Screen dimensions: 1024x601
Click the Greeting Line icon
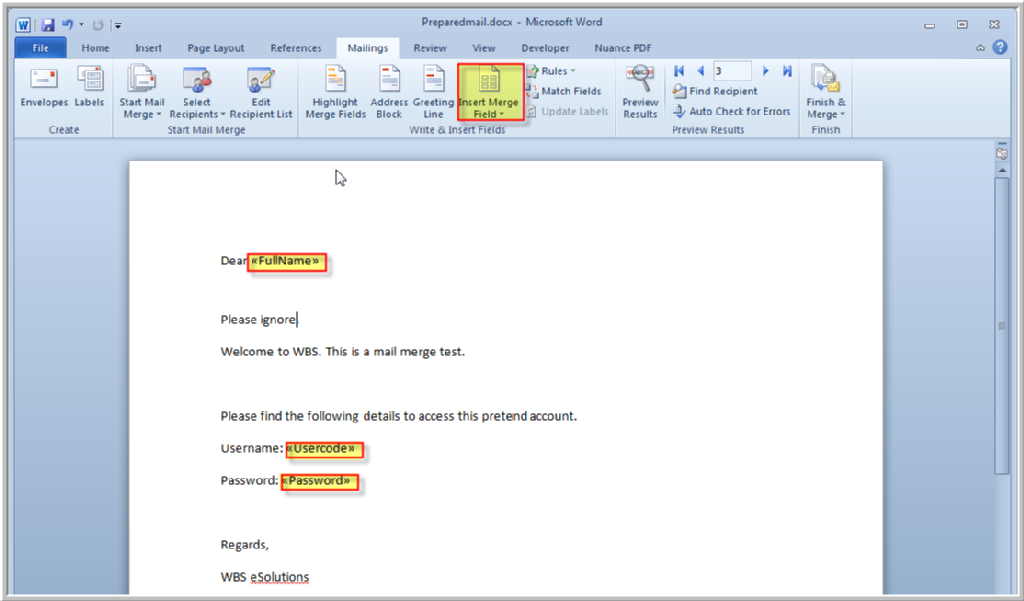pyautogui.click(x=433, y=80)
